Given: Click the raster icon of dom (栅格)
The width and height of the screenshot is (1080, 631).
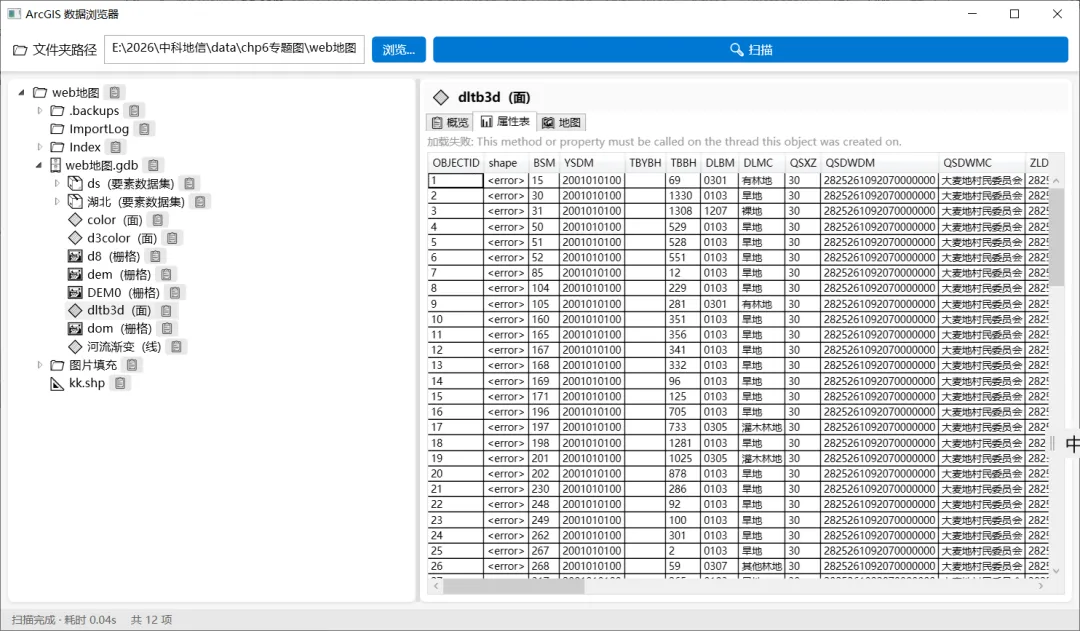Looking at the screenshot, I should coord(75,329).
